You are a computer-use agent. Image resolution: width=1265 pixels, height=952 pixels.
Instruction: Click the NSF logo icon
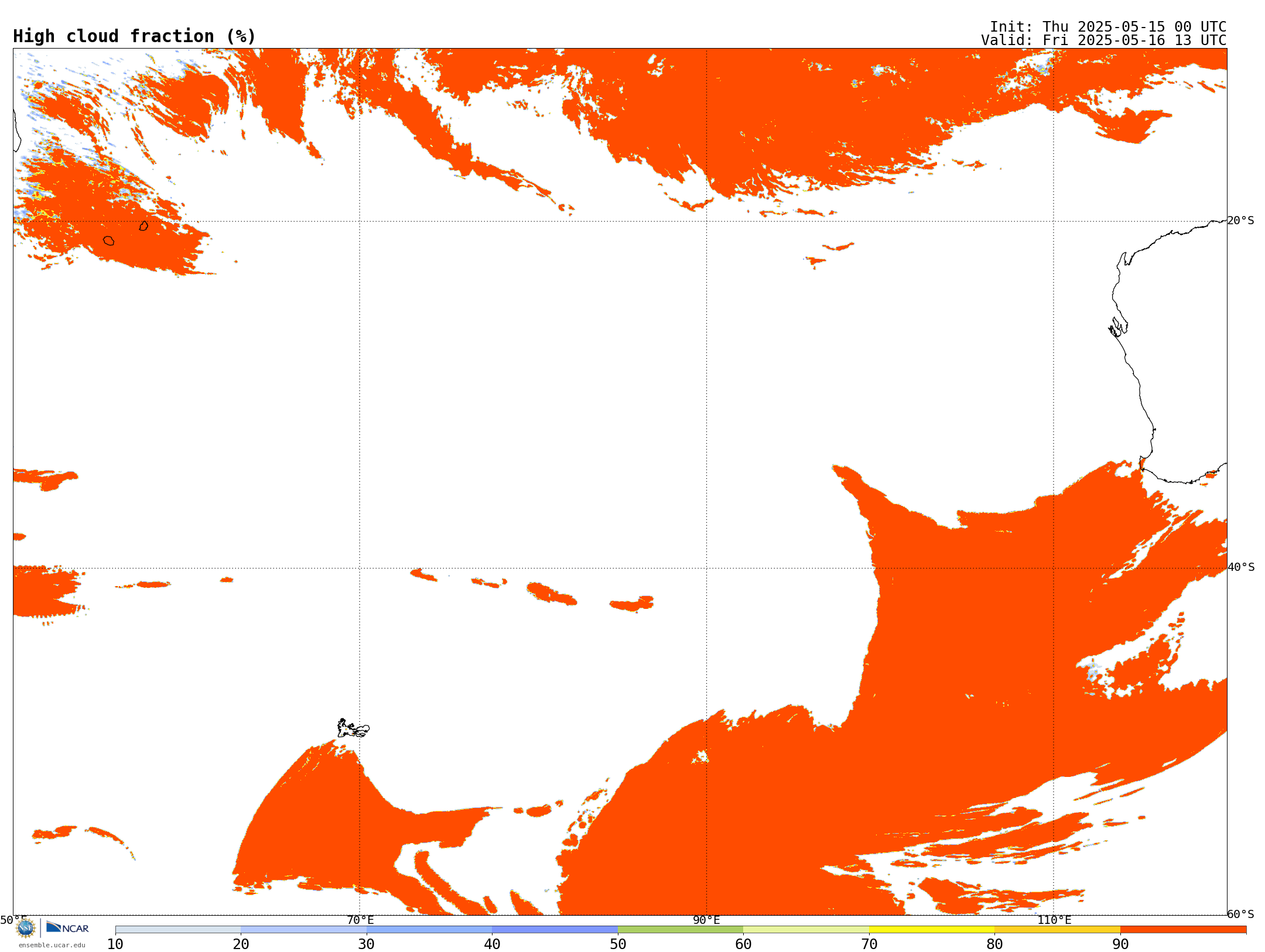click(26, 928)
